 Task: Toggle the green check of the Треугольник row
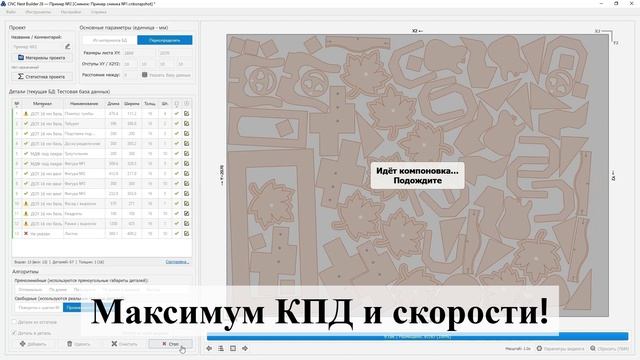(177, 153)
